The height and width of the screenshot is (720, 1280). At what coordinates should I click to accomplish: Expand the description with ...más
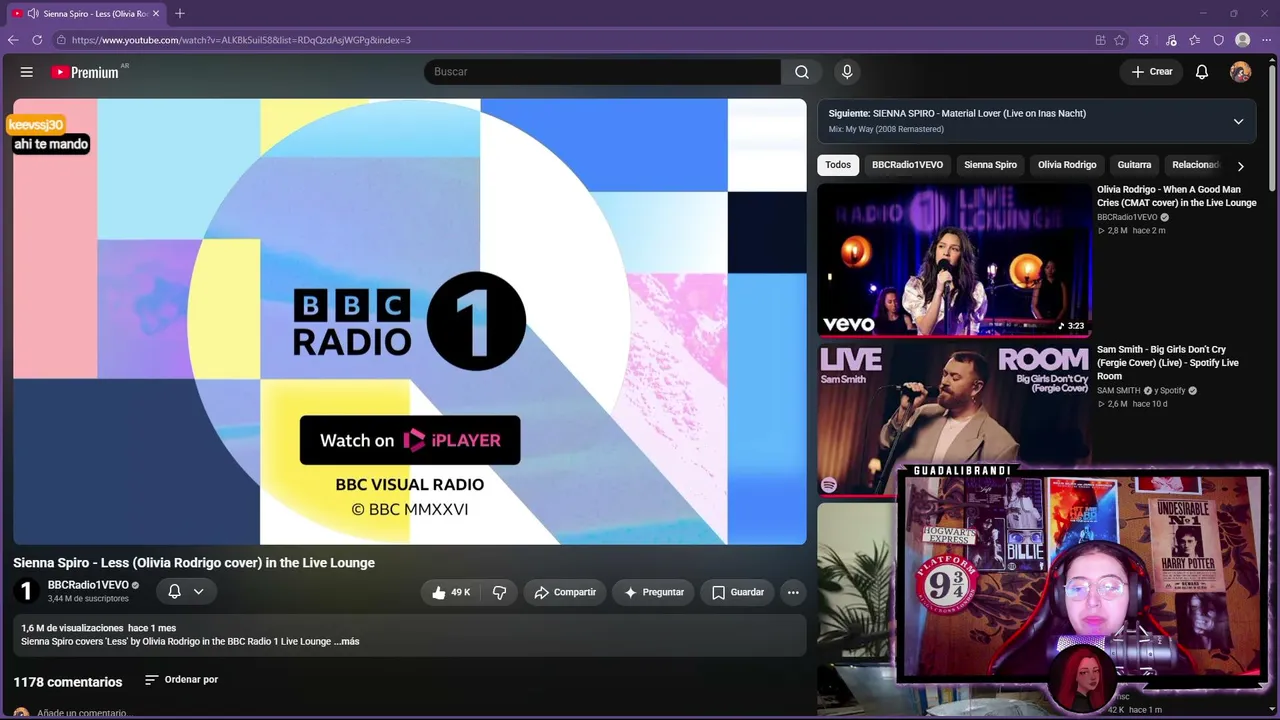pos(346,641)
